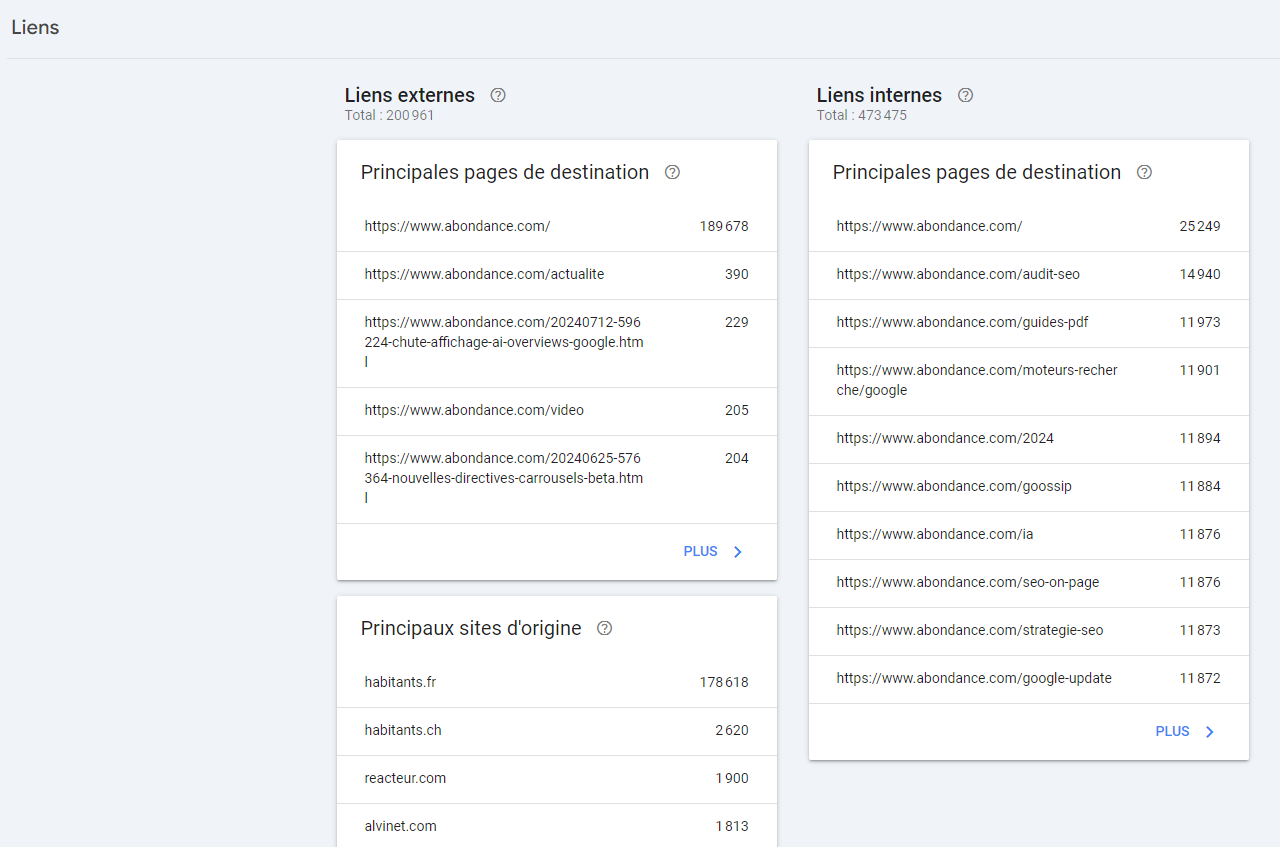This screenshot has height=847, width=1280.
Task: Select the abondance.com/audit-seo row
Action: (1029, 275)
